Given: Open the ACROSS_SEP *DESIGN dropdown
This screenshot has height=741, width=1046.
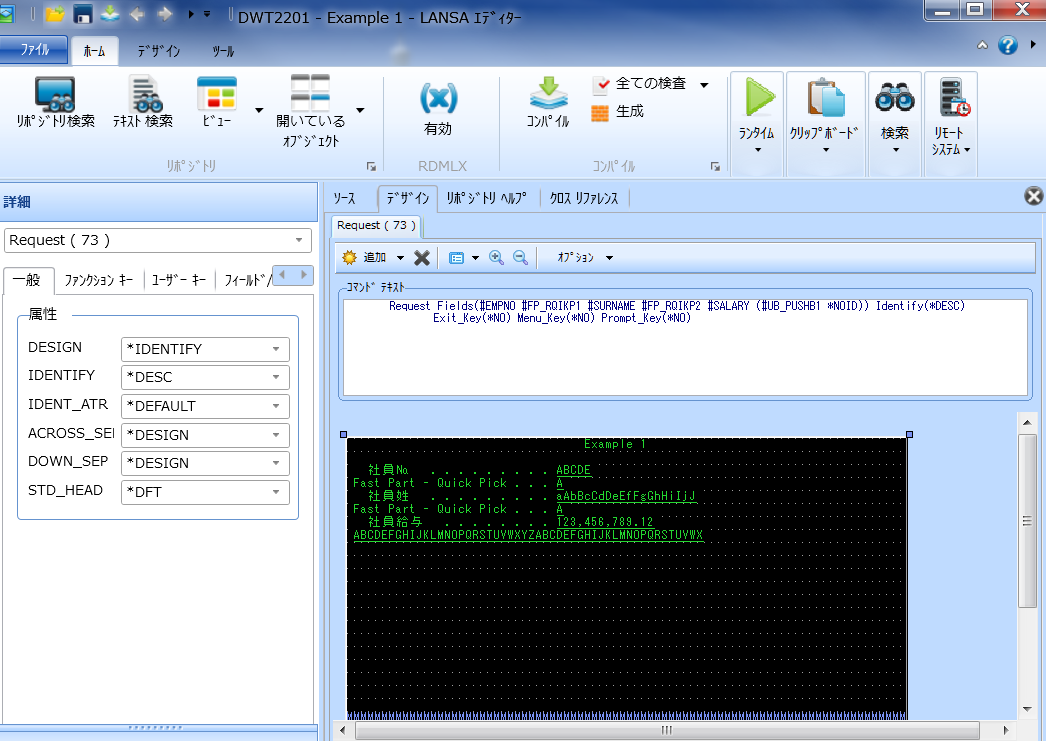Looking at the screenshot, I should [205, 435].
